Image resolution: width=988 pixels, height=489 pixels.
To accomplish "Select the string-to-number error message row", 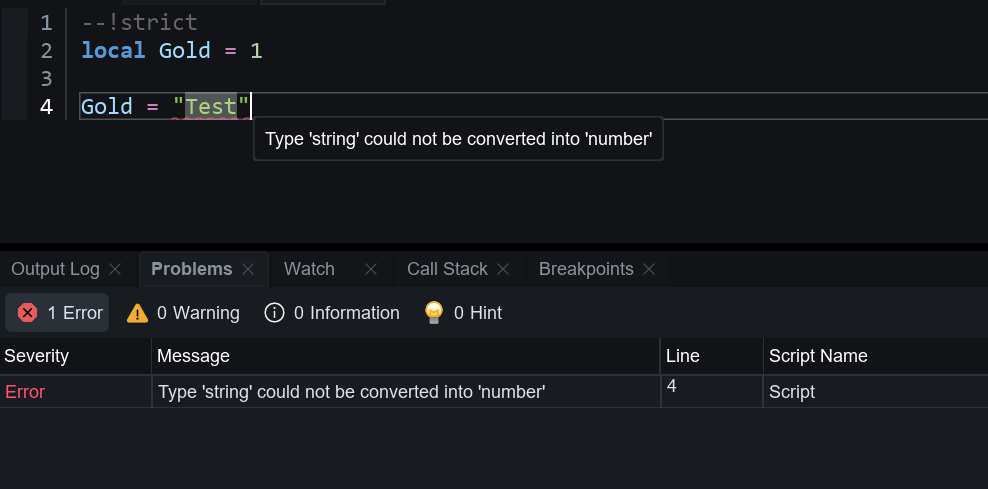I will (x=351, y=392).
